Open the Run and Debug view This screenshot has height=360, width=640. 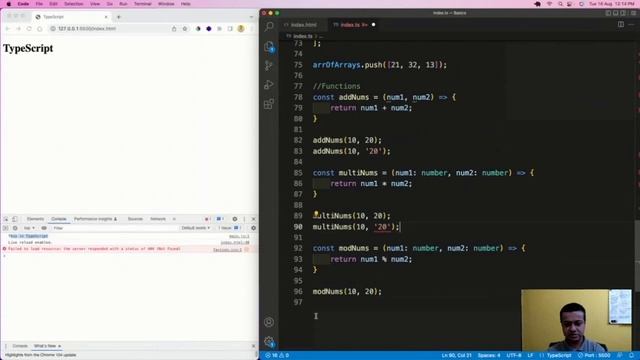pyautogui.click(x=269, y=84)
